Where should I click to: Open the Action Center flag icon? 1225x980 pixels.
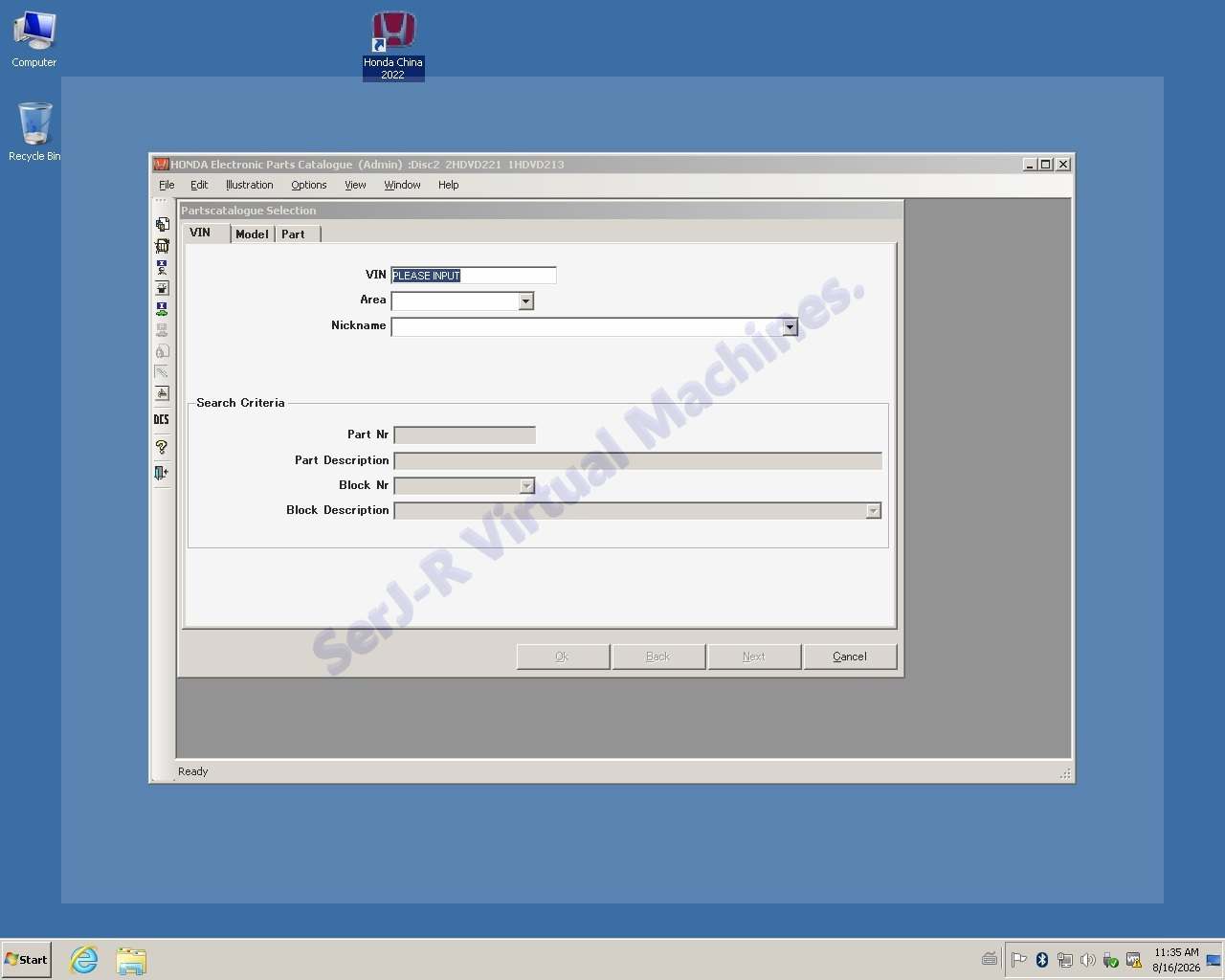click(1019, 960)
